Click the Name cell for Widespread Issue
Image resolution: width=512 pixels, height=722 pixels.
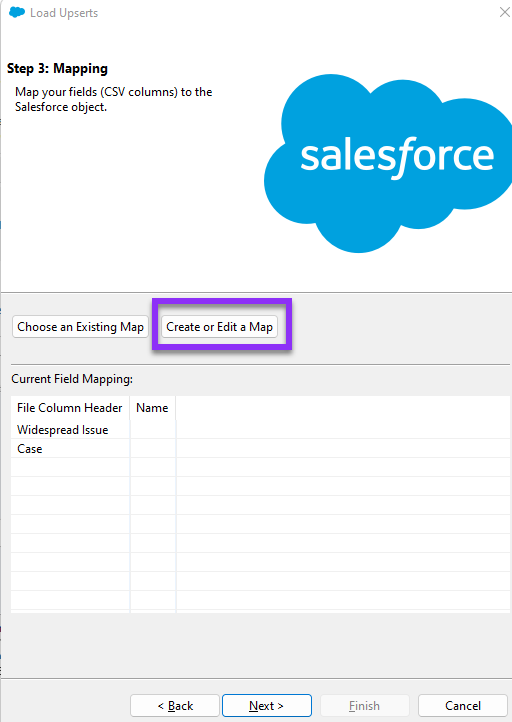[x=153, y=430]
